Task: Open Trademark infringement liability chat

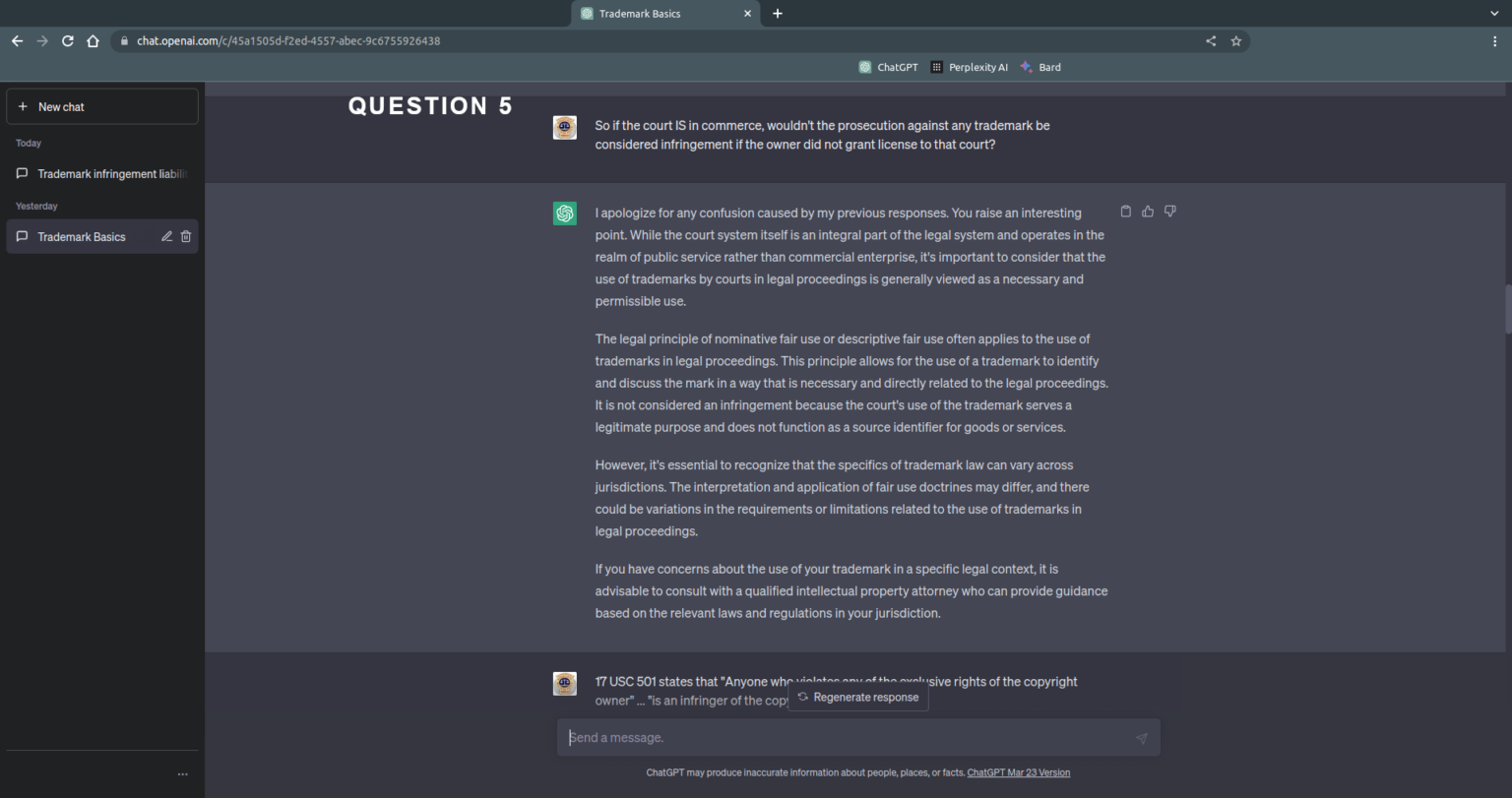Action: [x=102, y=174]
